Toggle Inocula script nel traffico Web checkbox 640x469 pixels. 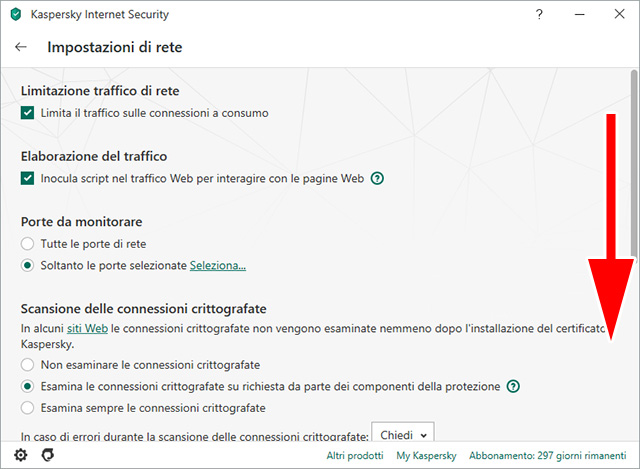coord(27,179)
